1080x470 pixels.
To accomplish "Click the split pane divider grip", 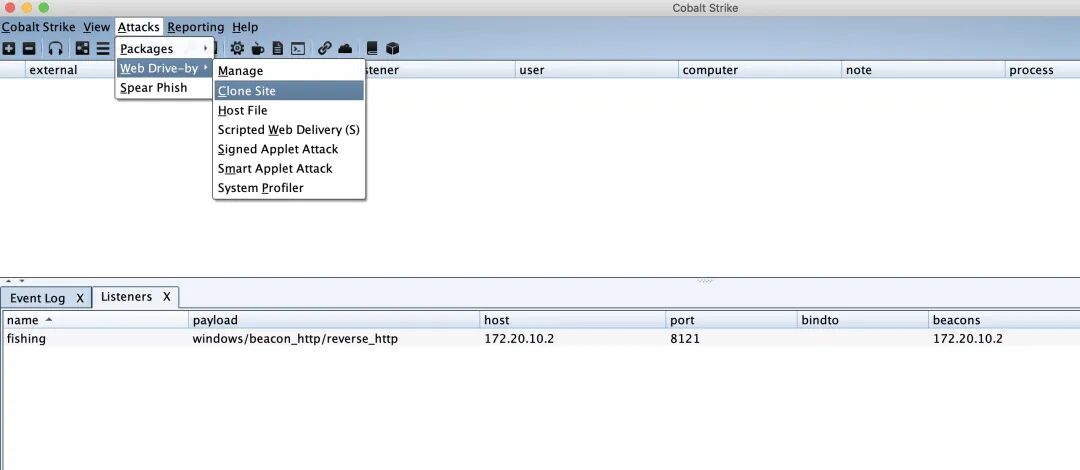I will [706, 281].
